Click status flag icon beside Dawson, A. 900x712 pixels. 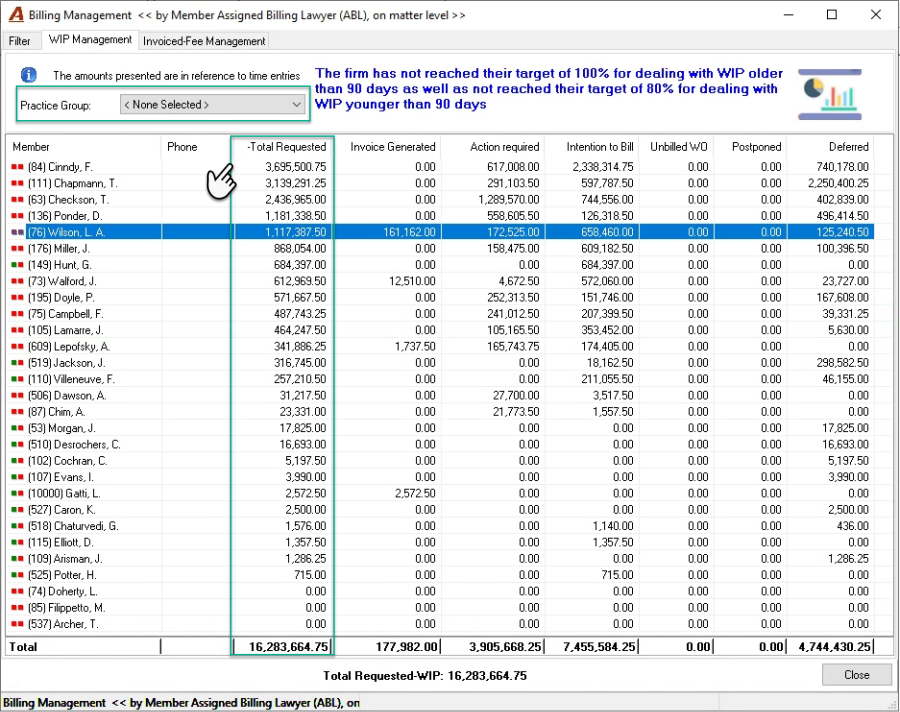pyautogui.click(x=17, y=396)
